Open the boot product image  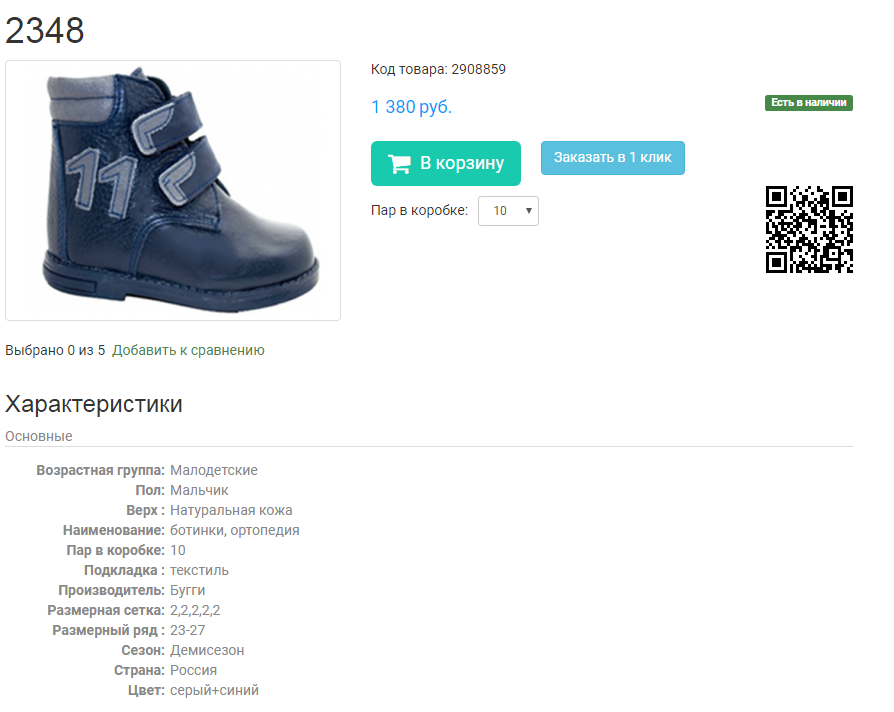173,190
